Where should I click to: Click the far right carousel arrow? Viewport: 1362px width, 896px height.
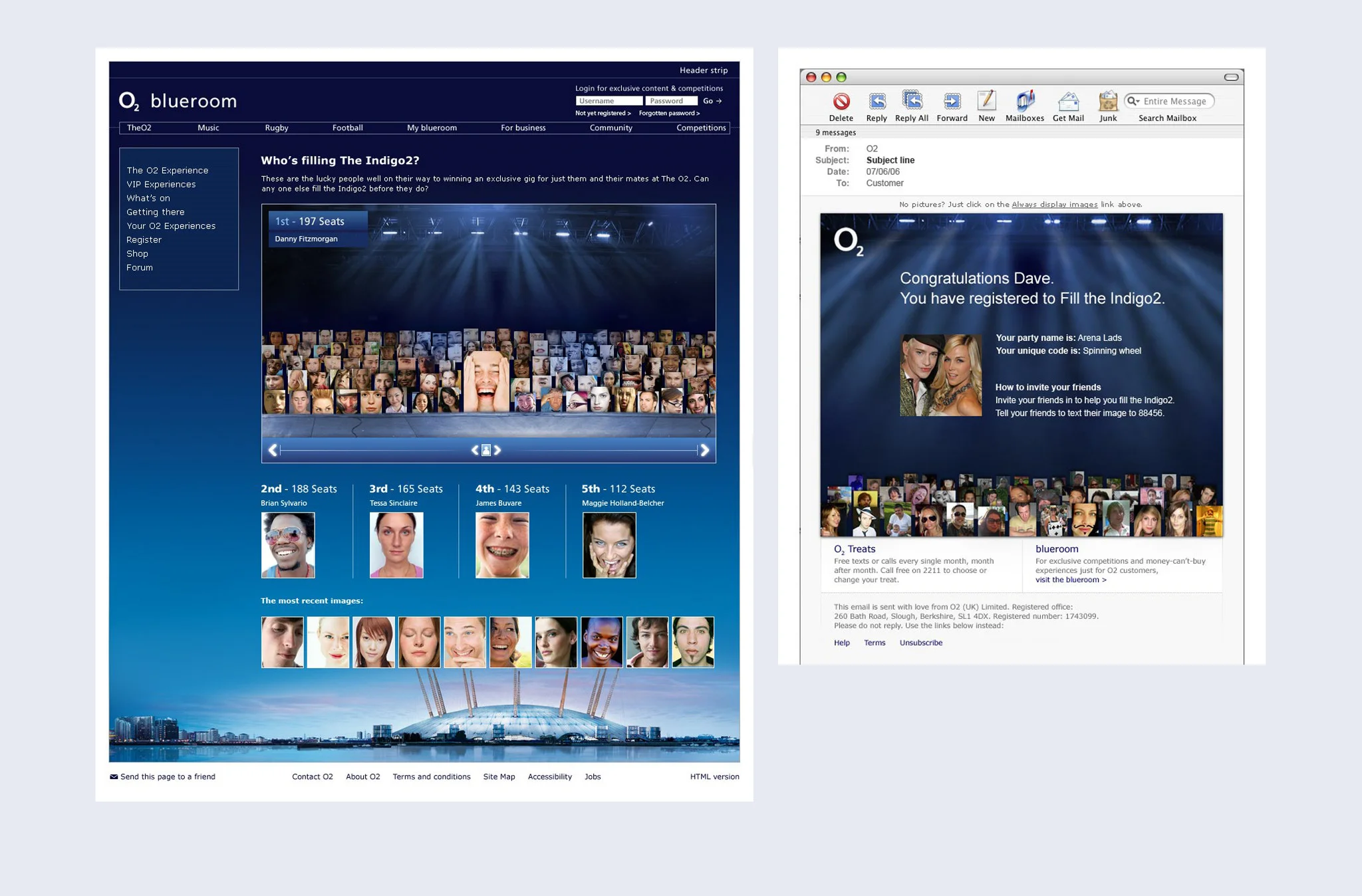705,450
